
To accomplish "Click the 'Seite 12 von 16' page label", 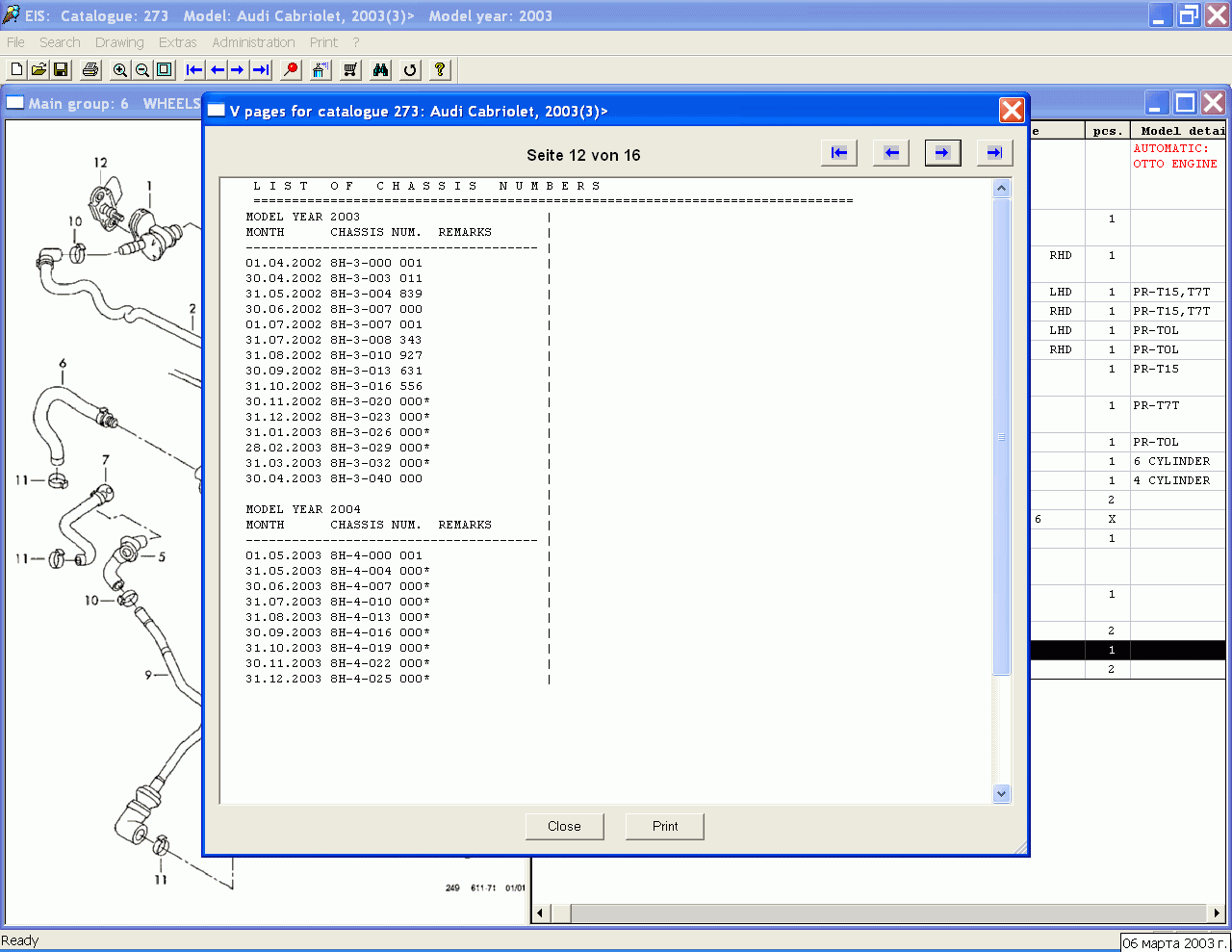I will click(x=583, y=155).
